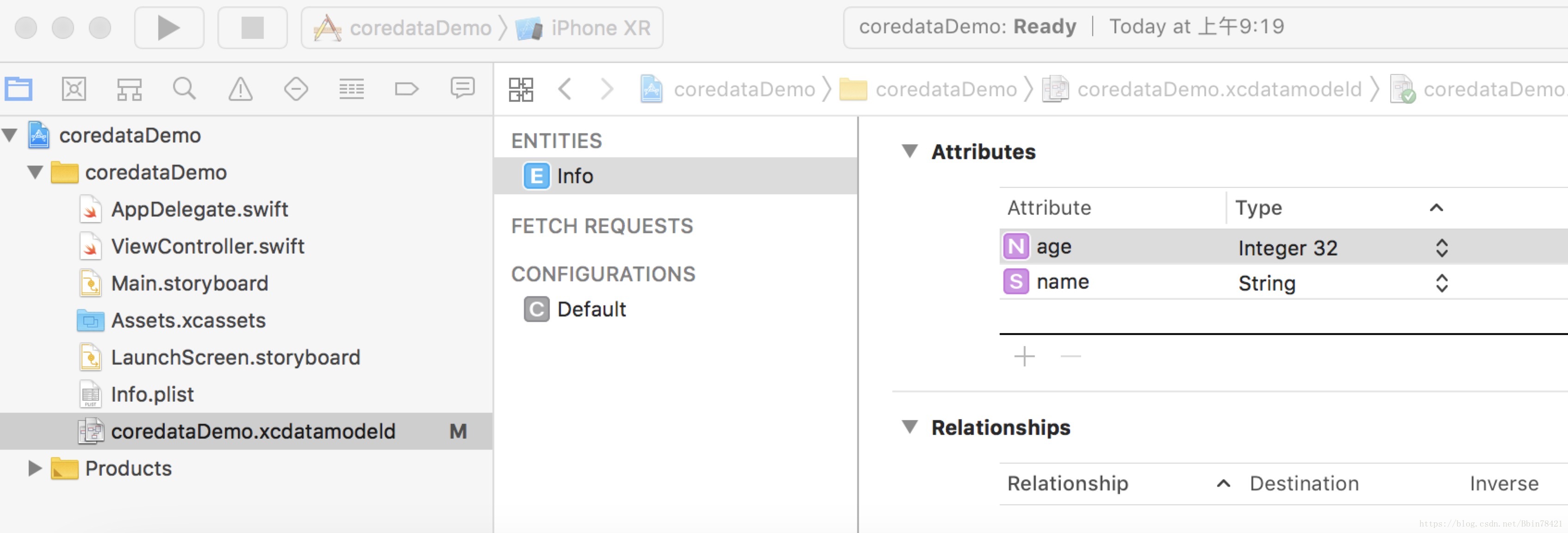
Task: Open Assets.xcassets
Action: [172, 321]
